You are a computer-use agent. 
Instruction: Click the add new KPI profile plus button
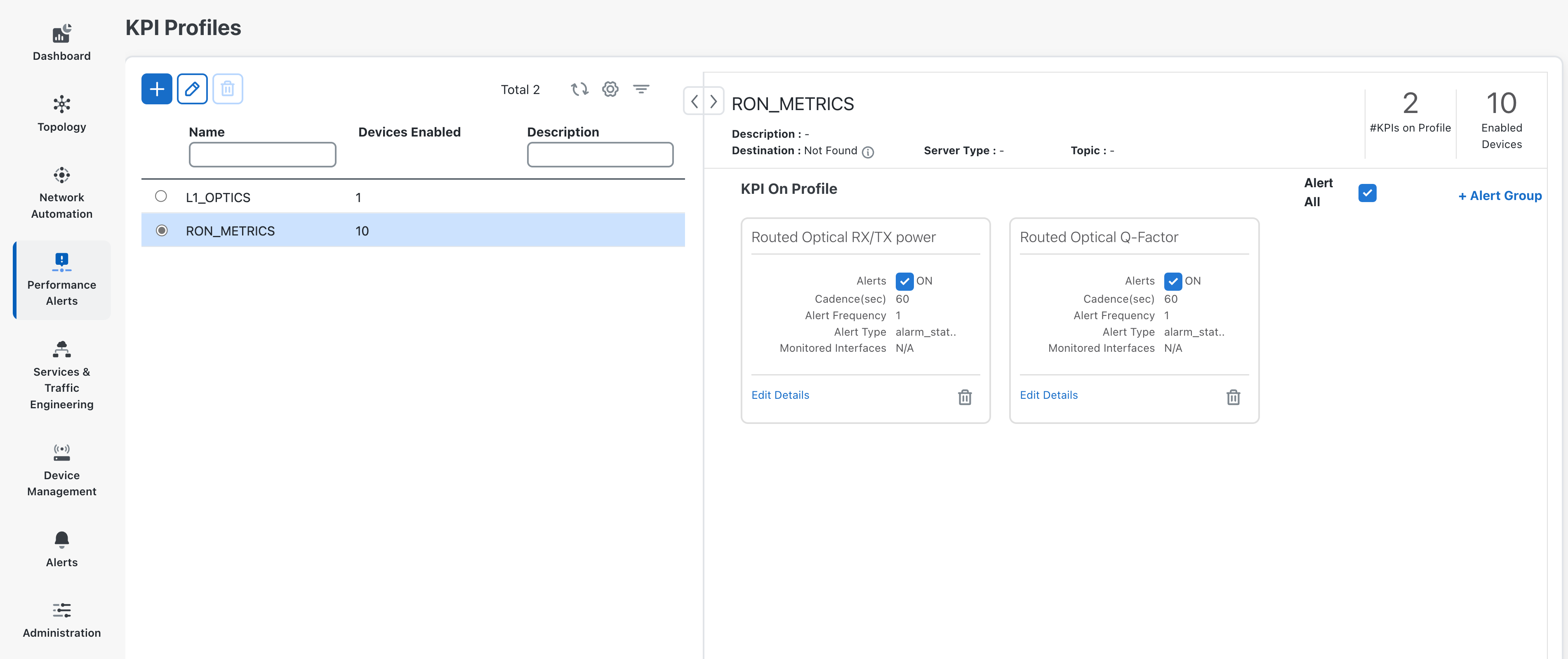[x=156, y=89]
